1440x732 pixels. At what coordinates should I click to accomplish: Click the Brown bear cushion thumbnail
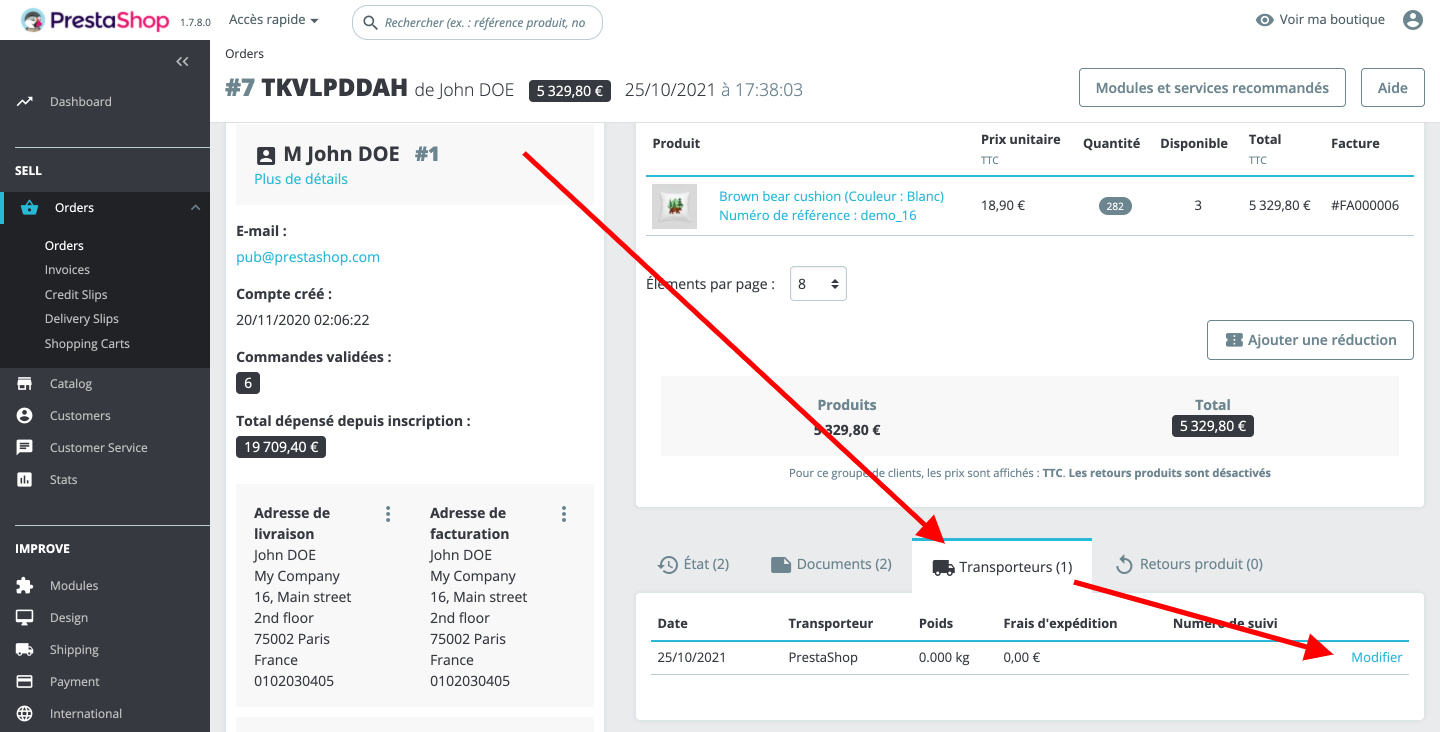(675, 206)
